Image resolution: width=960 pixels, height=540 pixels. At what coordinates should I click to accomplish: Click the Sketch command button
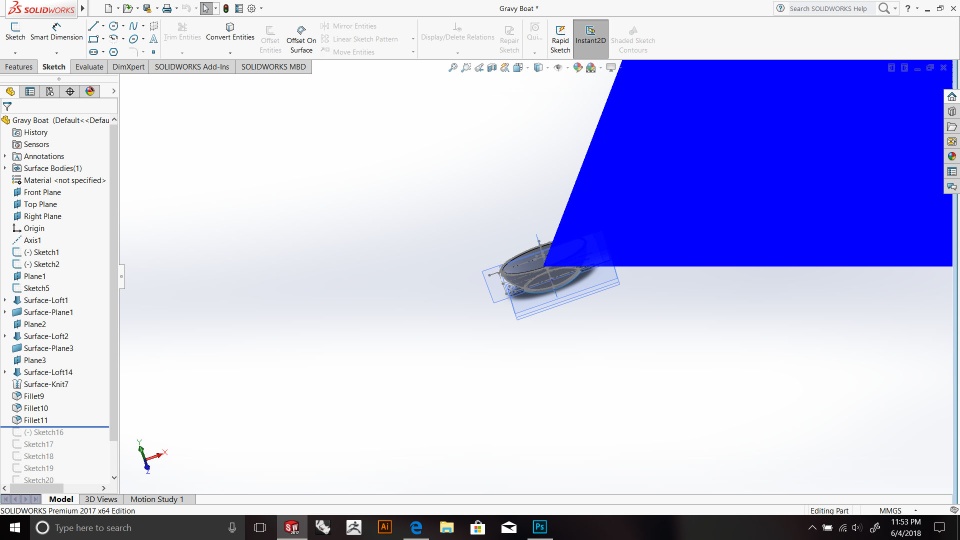[x=15, y=32]
